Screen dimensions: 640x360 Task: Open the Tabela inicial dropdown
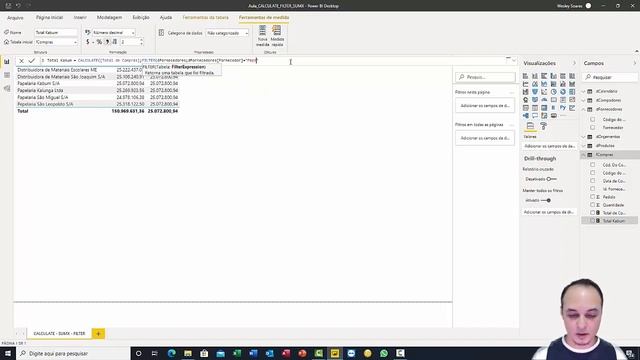tap(56, 42)
